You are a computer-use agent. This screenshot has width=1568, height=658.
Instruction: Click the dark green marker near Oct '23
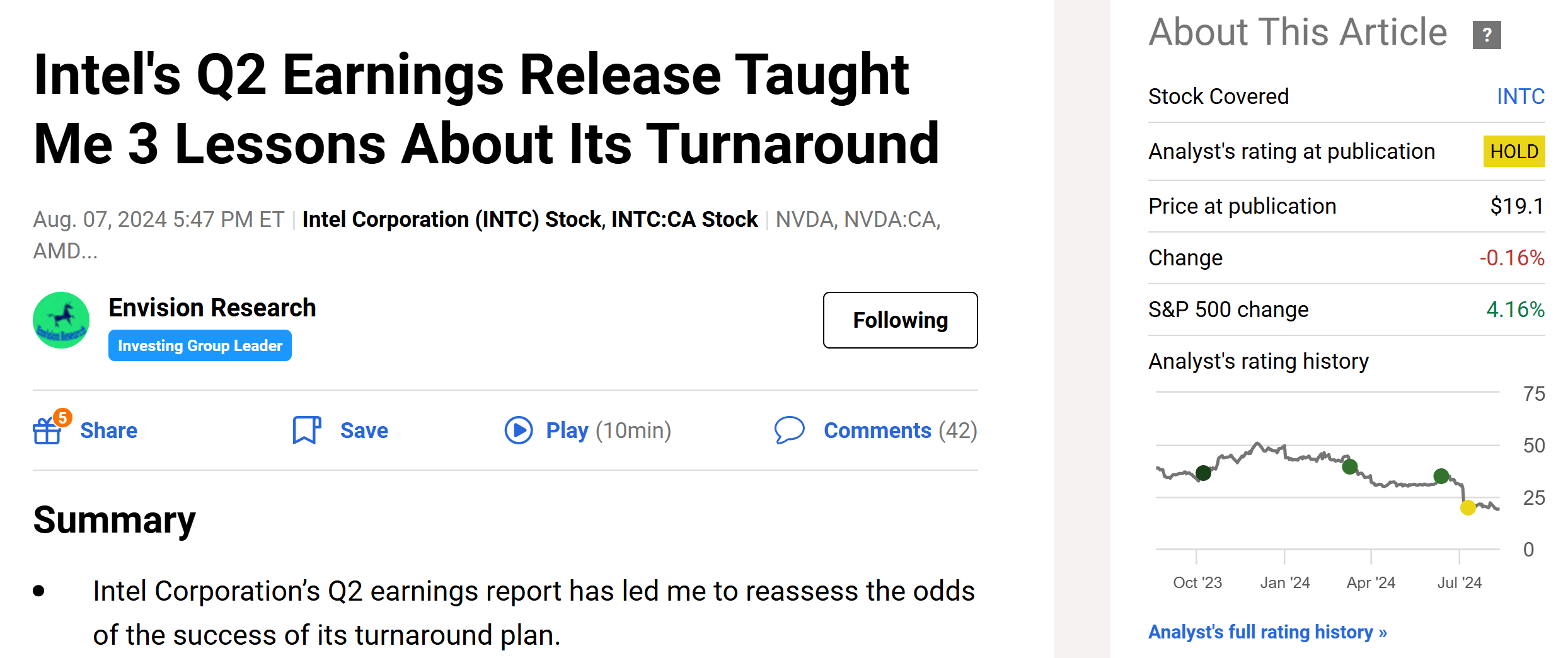click(x=1203, y=473)
